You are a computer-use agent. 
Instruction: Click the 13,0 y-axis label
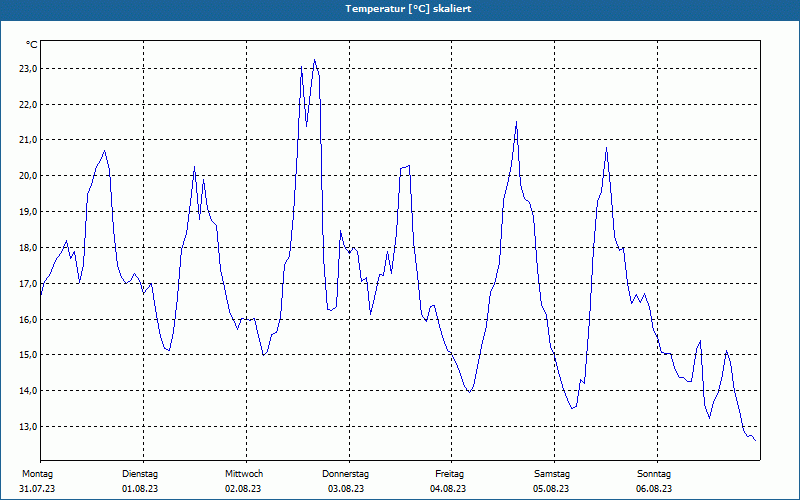point(28,427)
